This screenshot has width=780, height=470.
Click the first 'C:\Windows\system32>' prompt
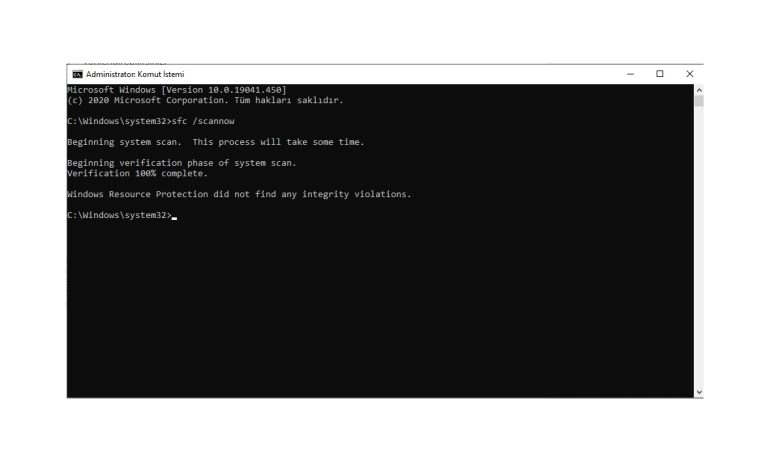pyautogui.click(x=119, y=121)
